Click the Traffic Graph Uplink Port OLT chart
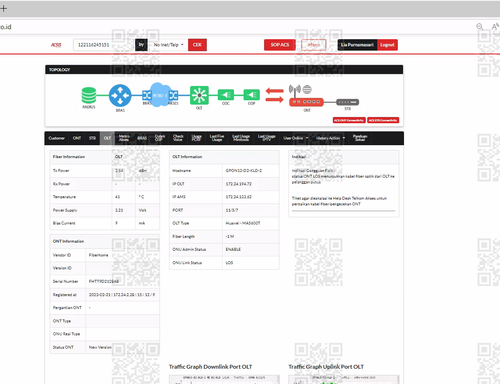500x384 pixels. tap(343, 379)
